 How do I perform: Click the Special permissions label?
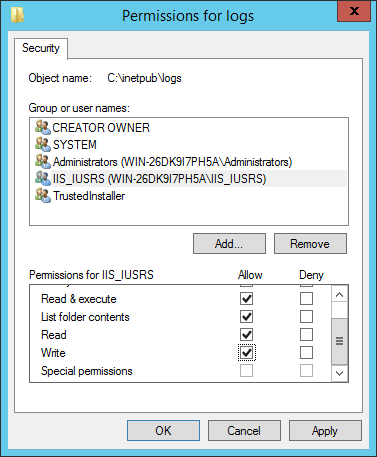(87, 371)
